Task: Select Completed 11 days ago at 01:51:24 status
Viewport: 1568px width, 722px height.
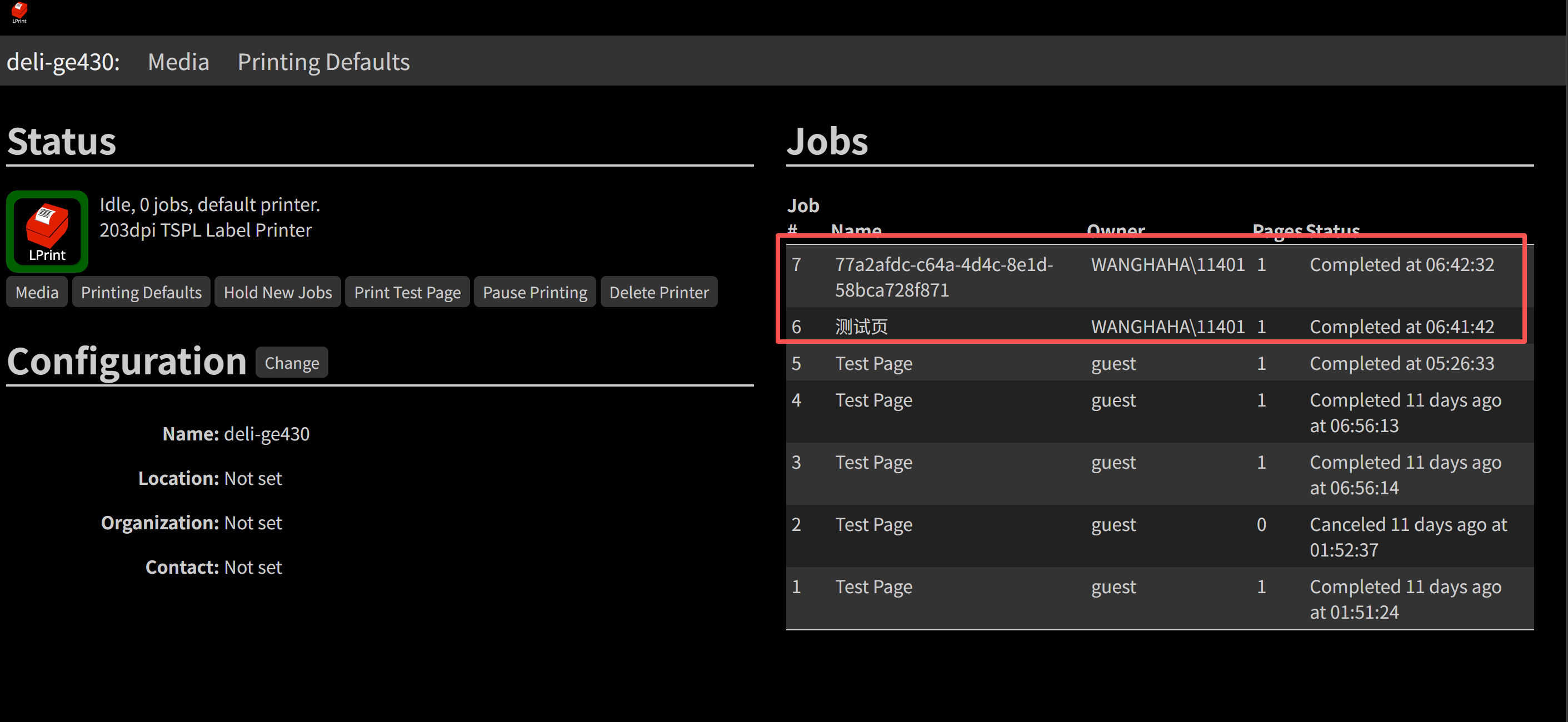Action: coord(1405,599)
